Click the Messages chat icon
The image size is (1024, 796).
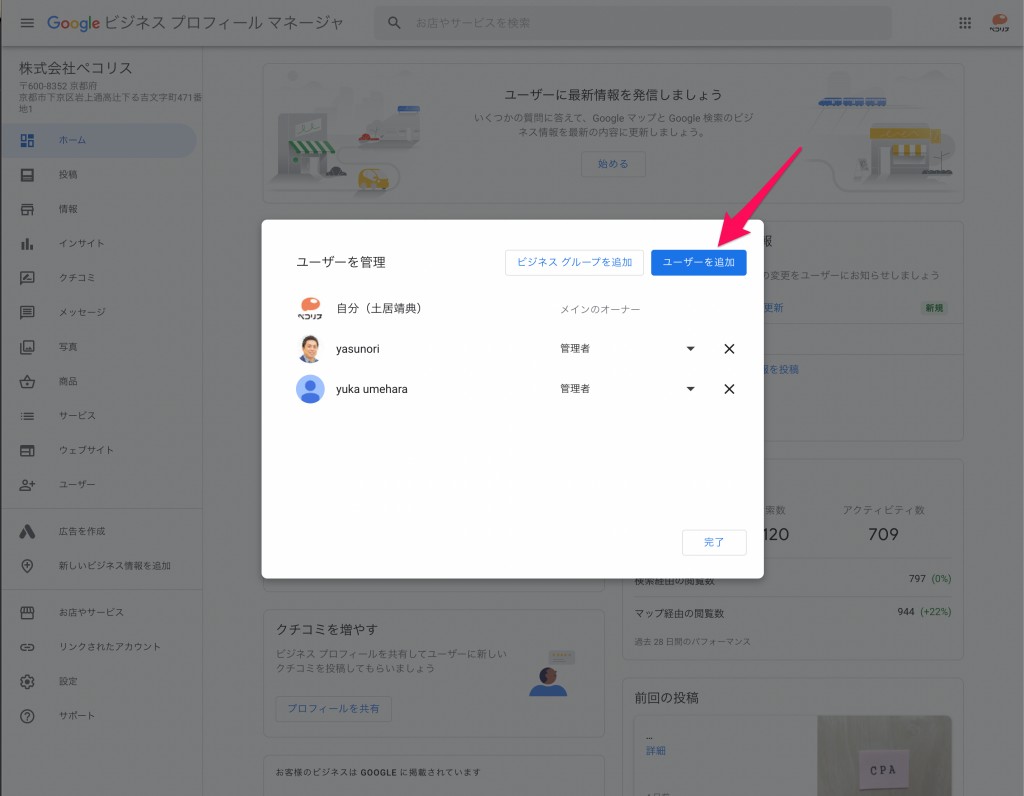(x=27, y=313)
